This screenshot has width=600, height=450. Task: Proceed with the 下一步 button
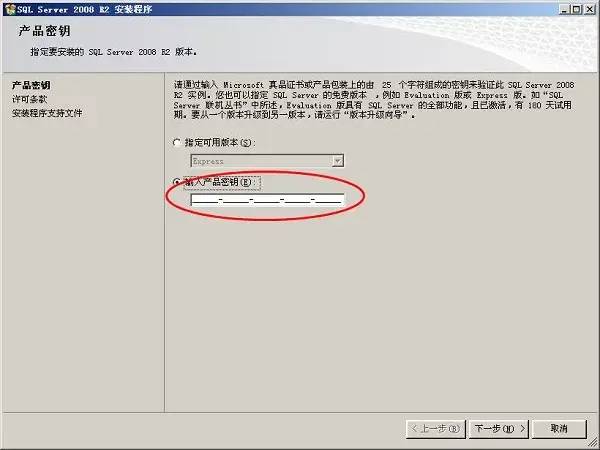pyautogui.click(x=499, y=429)
